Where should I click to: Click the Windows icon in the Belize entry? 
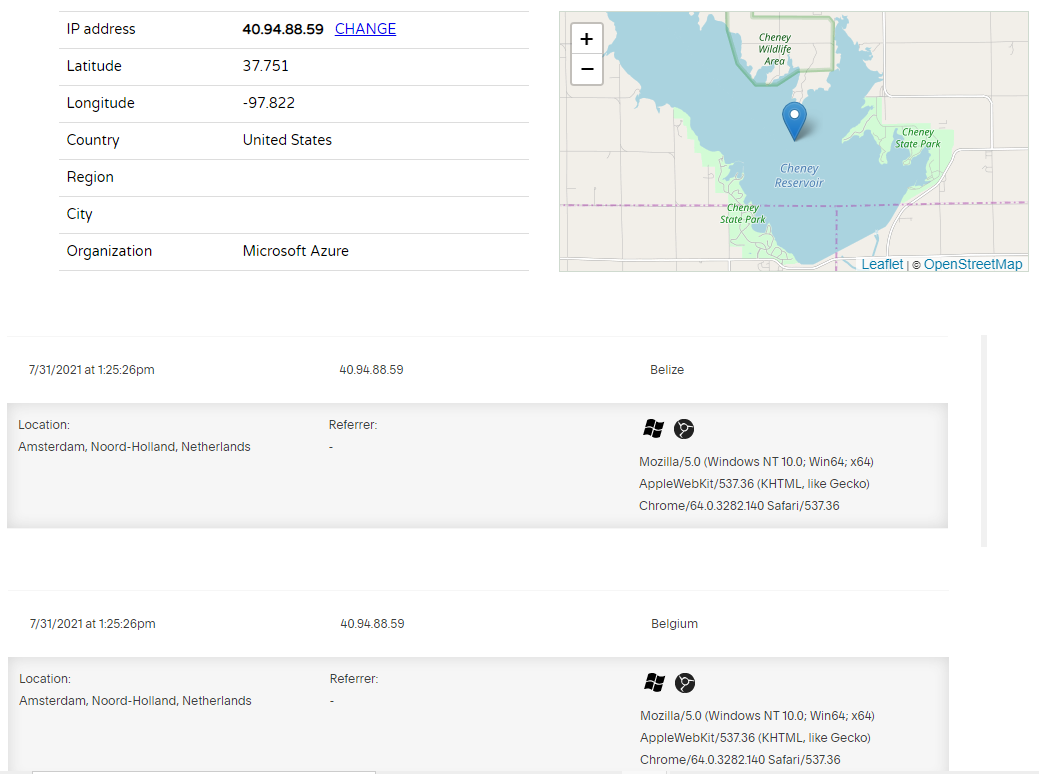coord(653,429)
